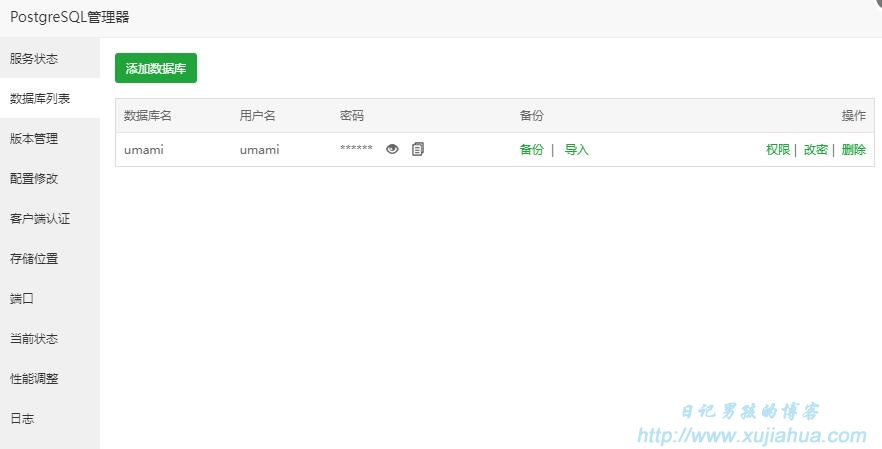Show the umami database password via eye icon
The image size is (882, 449).
click(392, 149)
